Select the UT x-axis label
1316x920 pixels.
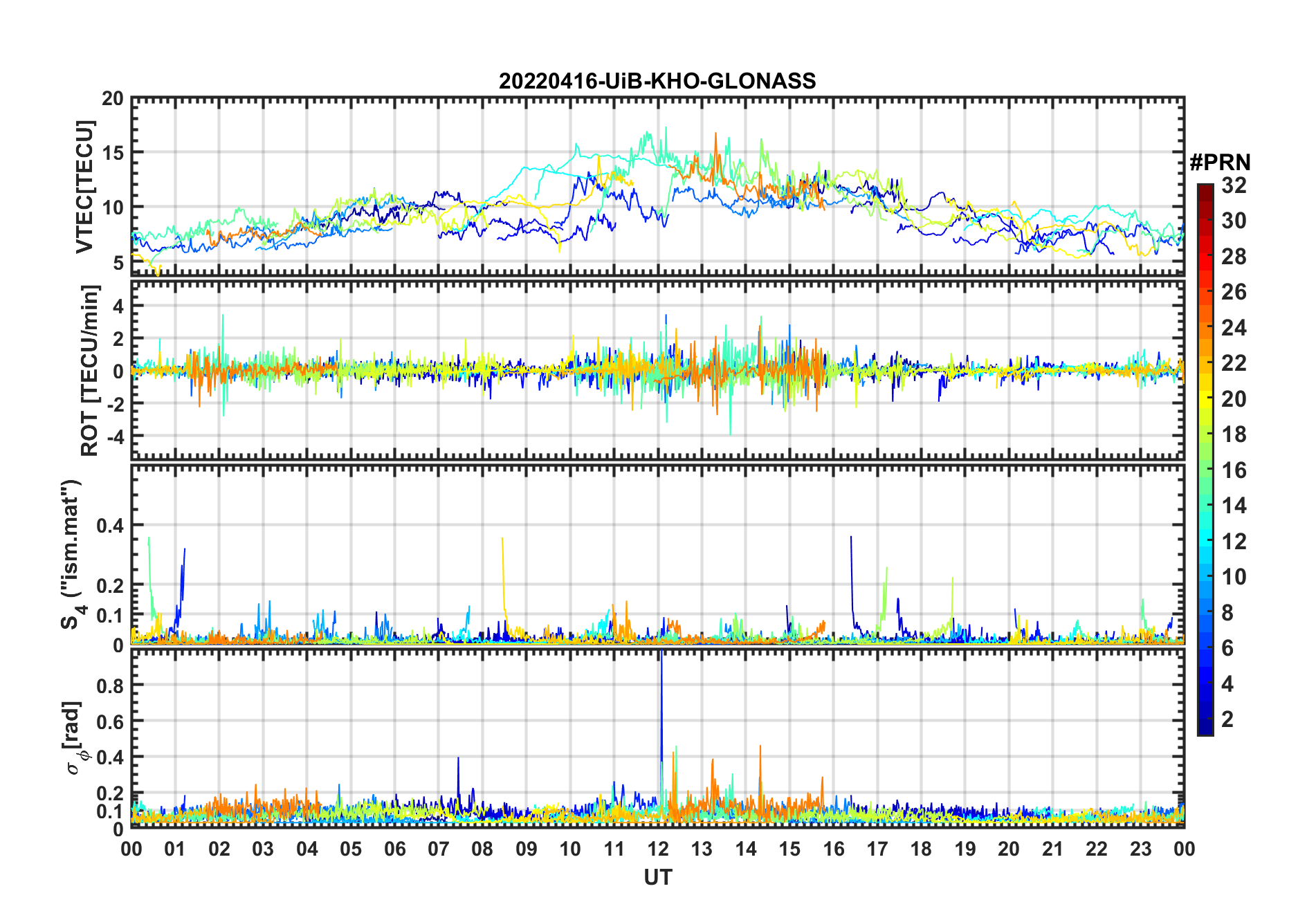pos(657,877)
